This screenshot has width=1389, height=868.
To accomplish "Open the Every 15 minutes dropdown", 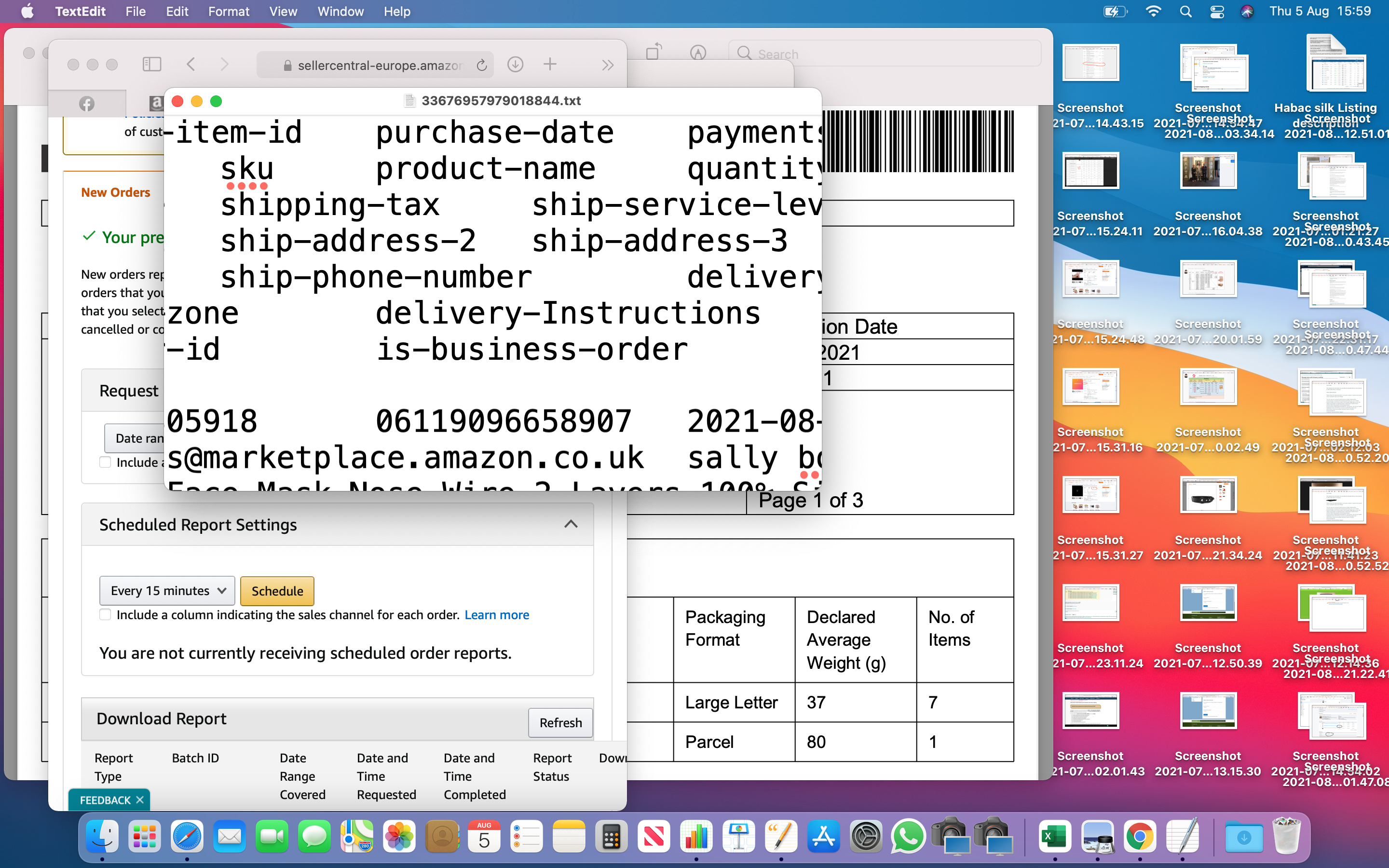I will tap(167, 591).
